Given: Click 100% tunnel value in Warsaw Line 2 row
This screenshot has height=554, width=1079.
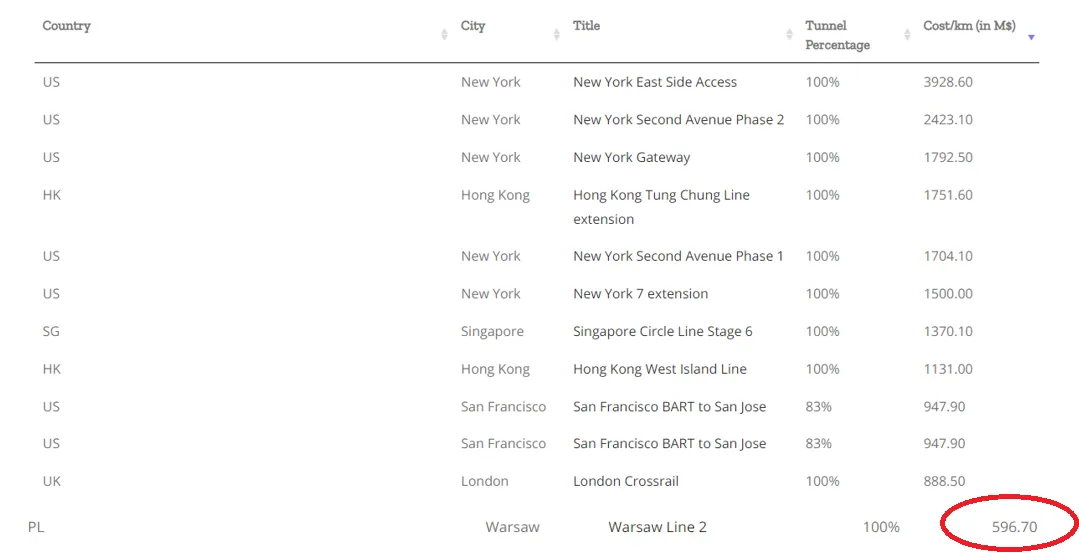Looking at the screenshot, I should tap(881, 527).
